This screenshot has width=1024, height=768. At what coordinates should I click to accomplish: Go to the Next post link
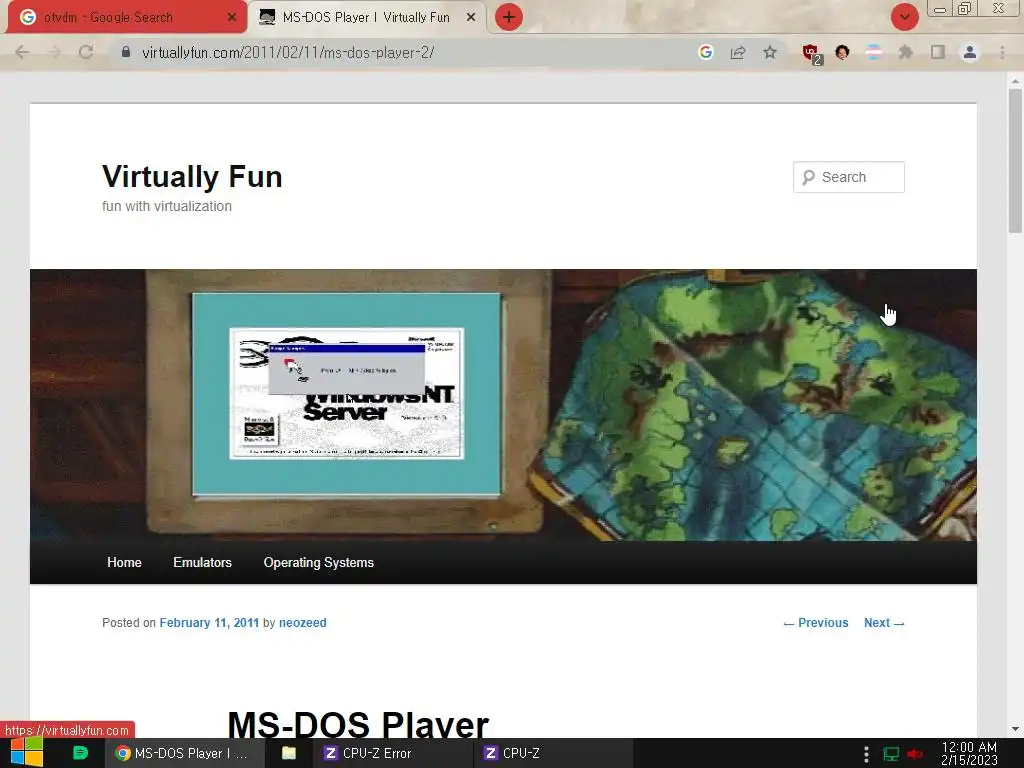point(884,622)
